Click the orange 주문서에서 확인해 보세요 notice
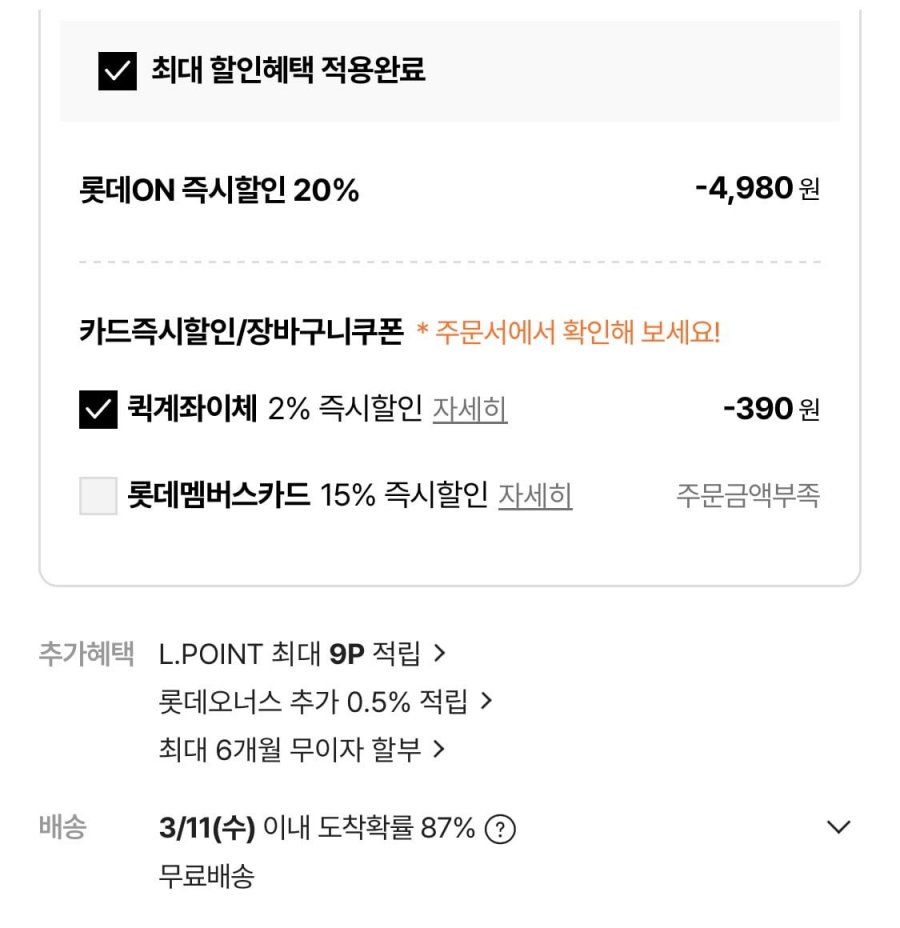Image resolution: width=900 pixels, height=928 pixels. pos(568,333)
